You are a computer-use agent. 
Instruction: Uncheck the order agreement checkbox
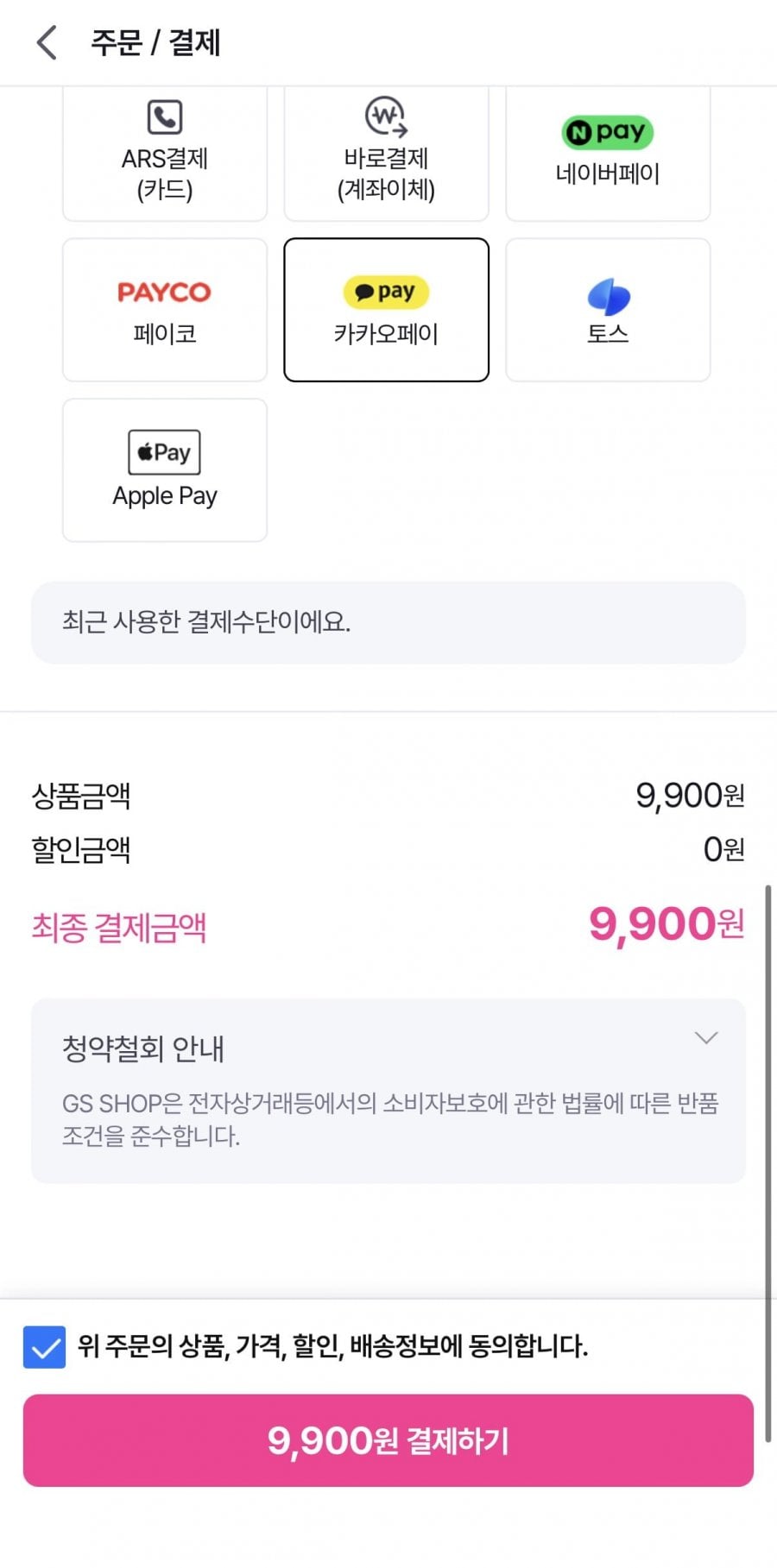click(x=44, y=1347)
